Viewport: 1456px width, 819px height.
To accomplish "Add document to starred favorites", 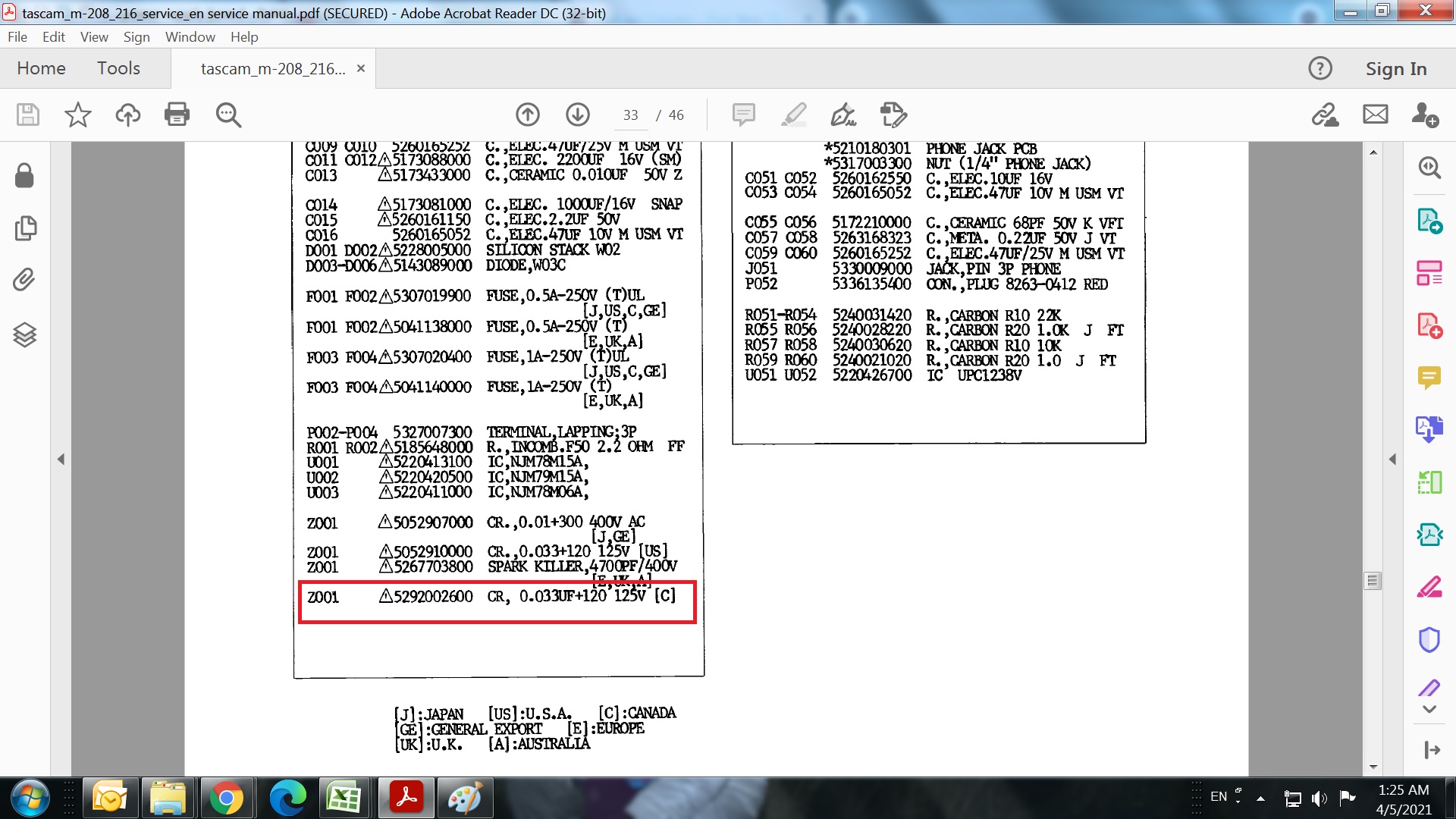I will point(77,115).
